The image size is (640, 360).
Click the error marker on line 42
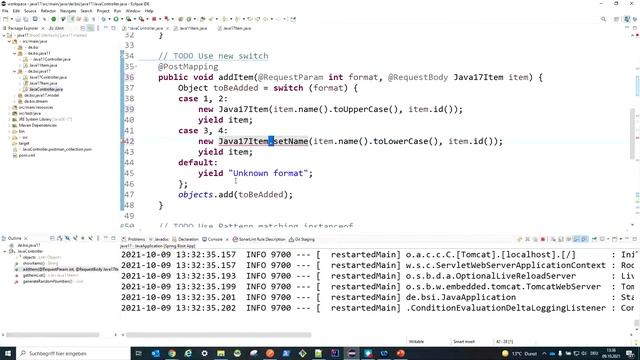(x=122, y=141)
